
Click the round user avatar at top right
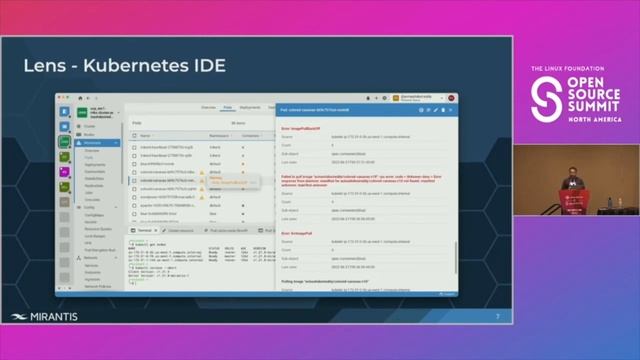pyautogui.click(x=451, y=98)
